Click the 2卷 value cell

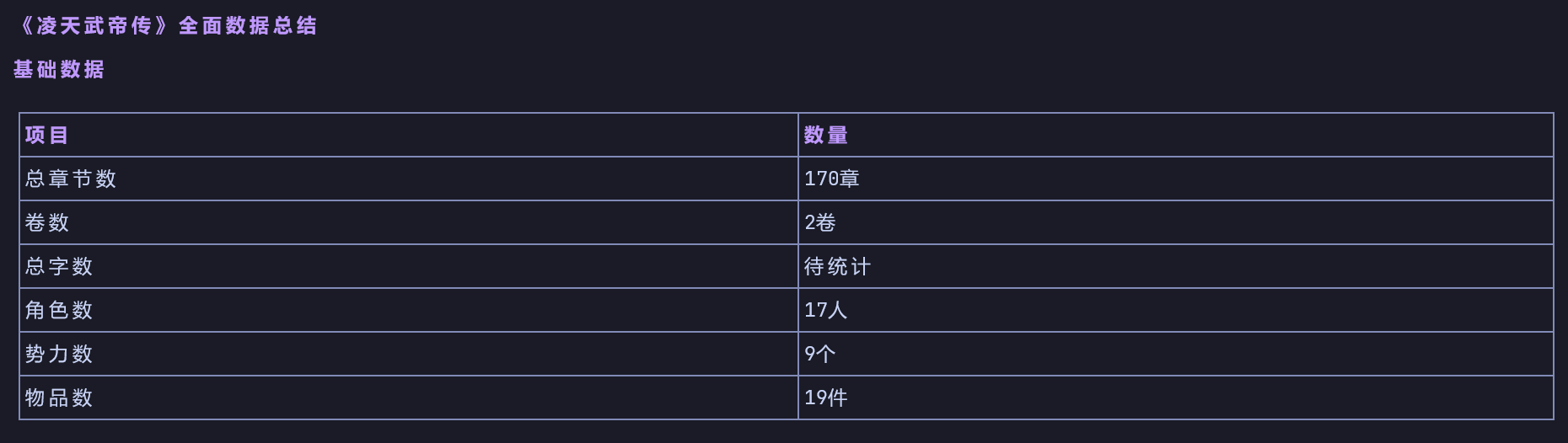click(x=820, y=222)
